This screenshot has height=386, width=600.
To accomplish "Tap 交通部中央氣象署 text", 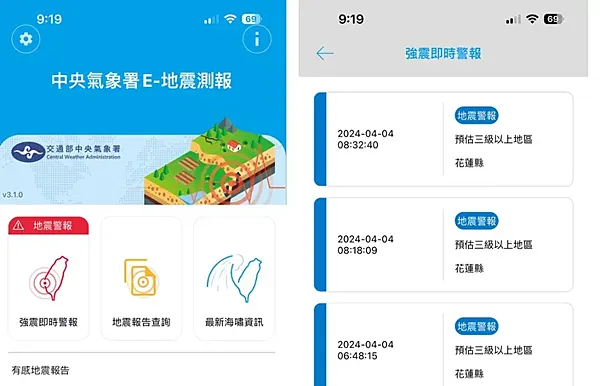I will pos(83,148).
